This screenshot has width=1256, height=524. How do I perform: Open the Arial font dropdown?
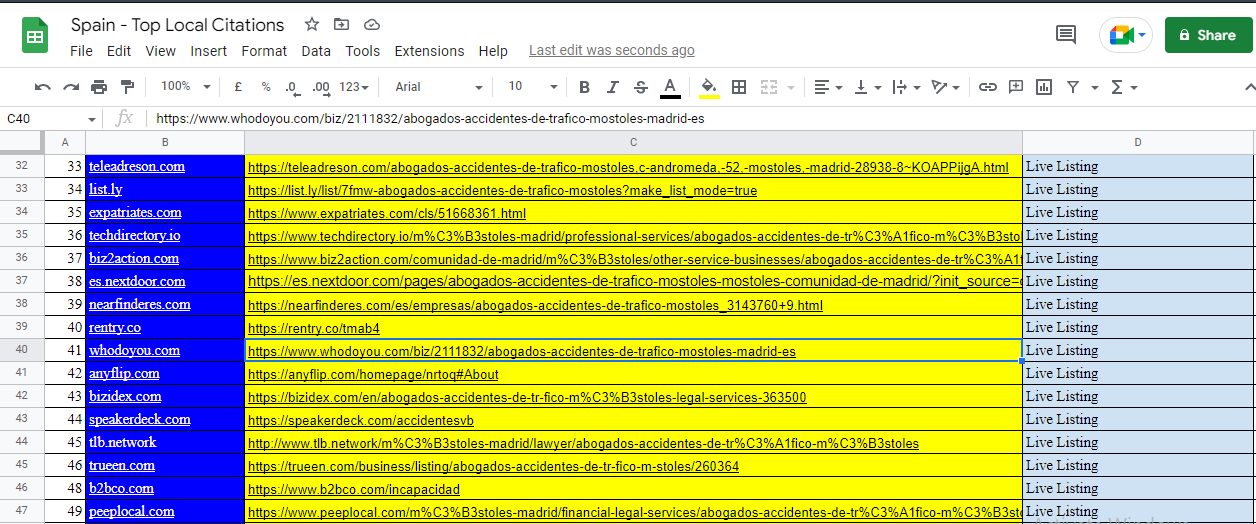point(438,87)
